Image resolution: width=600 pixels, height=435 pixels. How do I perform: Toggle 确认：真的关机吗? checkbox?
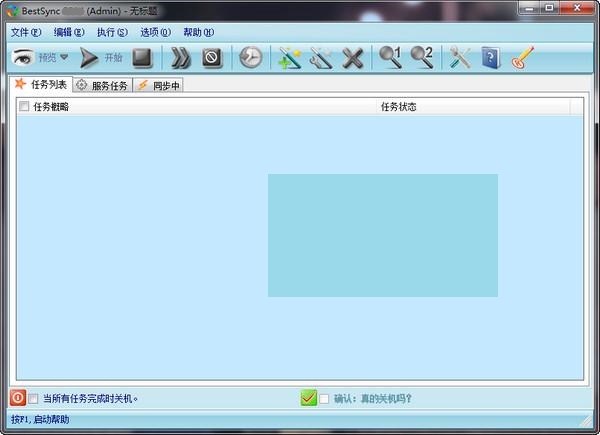[324, 399]
